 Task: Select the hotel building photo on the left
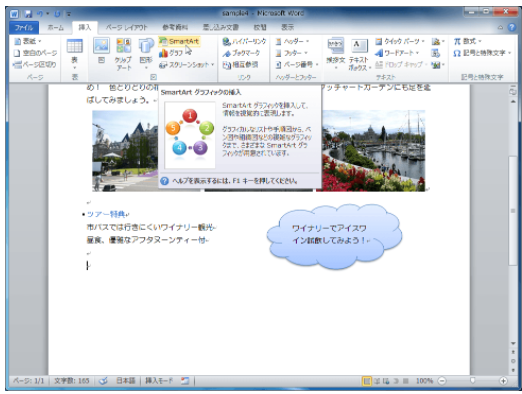click(x=125, y=151)
